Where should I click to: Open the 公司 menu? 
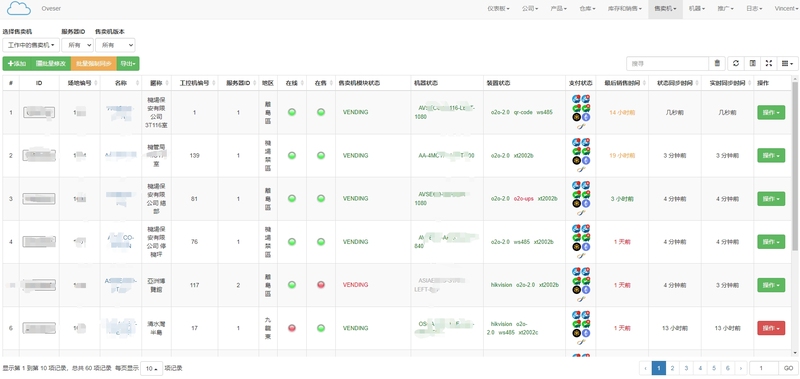click(x=530, y=9)
